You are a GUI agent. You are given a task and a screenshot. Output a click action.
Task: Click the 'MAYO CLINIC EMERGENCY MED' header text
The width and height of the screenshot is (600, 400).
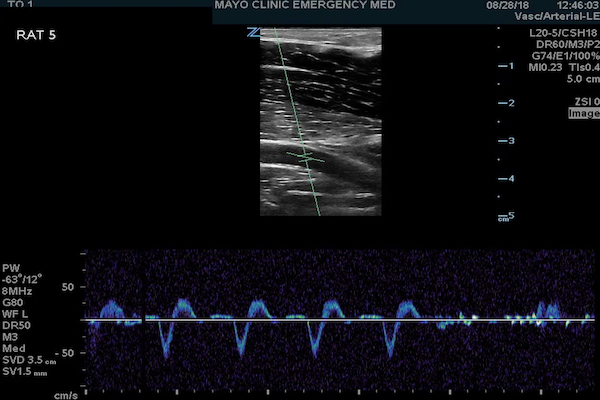[x=305, y=5]
